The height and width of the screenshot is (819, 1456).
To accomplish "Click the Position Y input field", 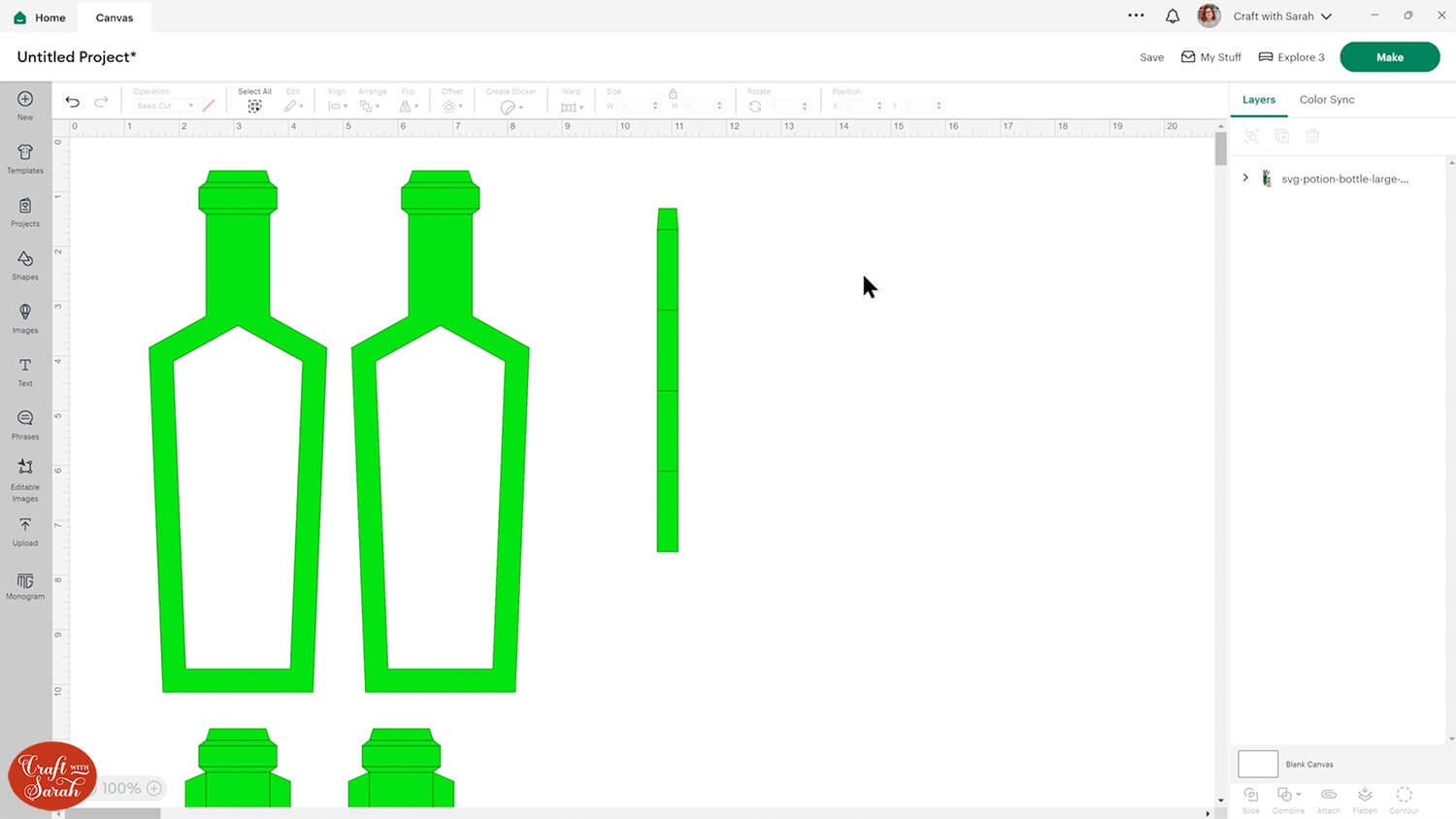I will point(917,106).
